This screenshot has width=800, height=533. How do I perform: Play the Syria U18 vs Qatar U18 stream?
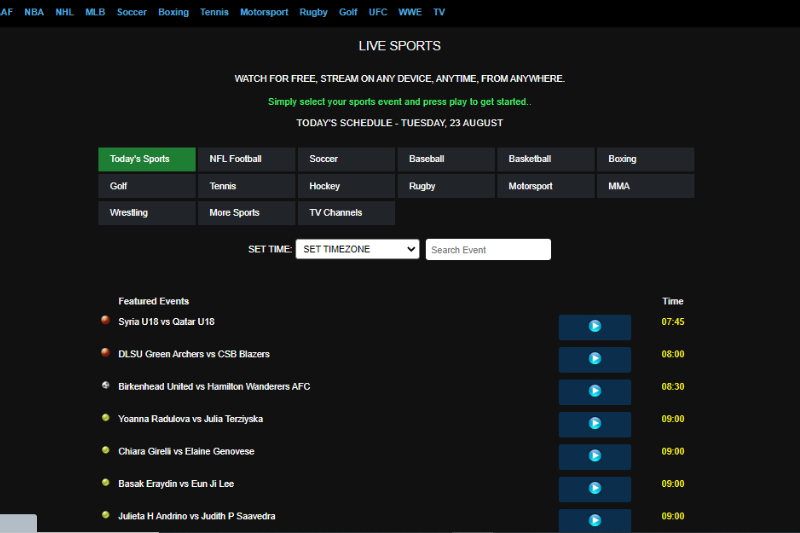[595, 326]
